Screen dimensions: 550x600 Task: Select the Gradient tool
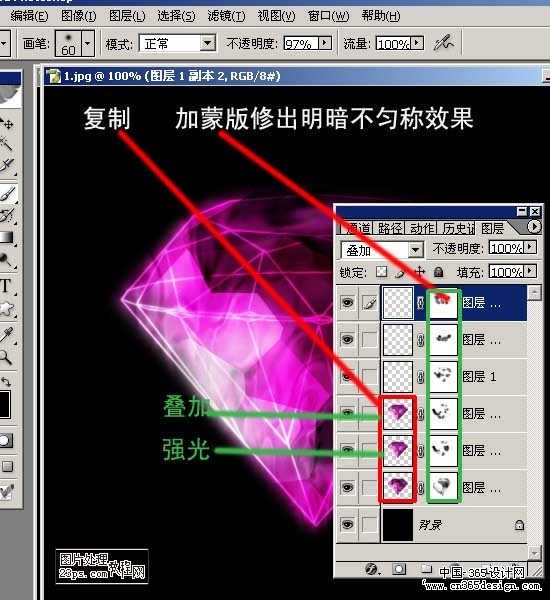pyautogui.click(x=6, y=238)
